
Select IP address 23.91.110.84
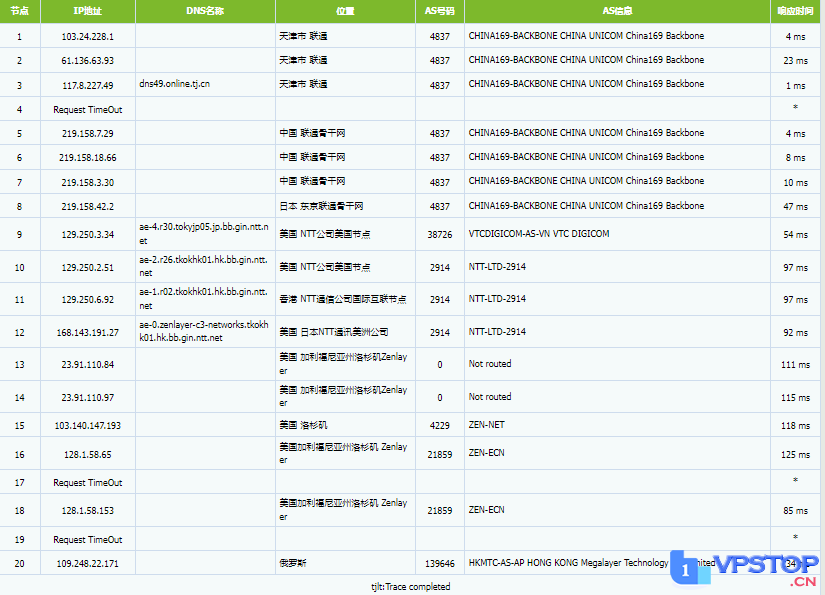(88, 365)
